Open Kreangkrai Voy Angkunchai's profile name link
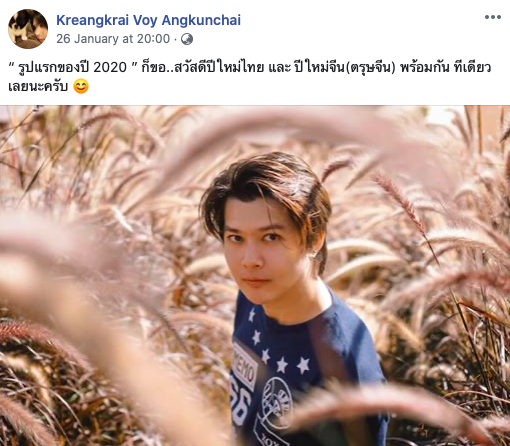This screenshot has height=446, width=510. point(148,20)
